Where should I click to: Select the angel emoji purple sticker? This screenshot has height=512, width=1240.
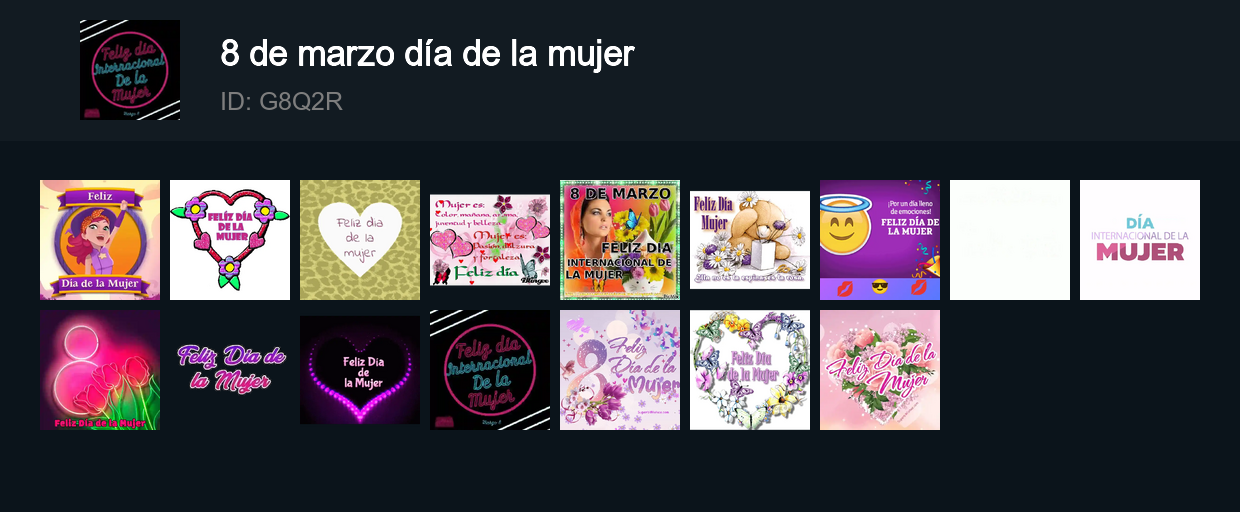click(880, 240)
